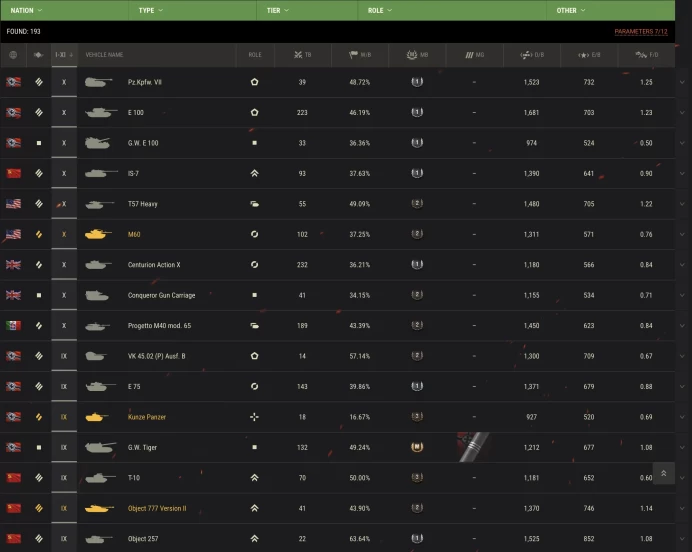Image resolution: width=692 pixels, height=552 pixels.
Task: Sort by nation globe column icon
Action: (13, 55)
